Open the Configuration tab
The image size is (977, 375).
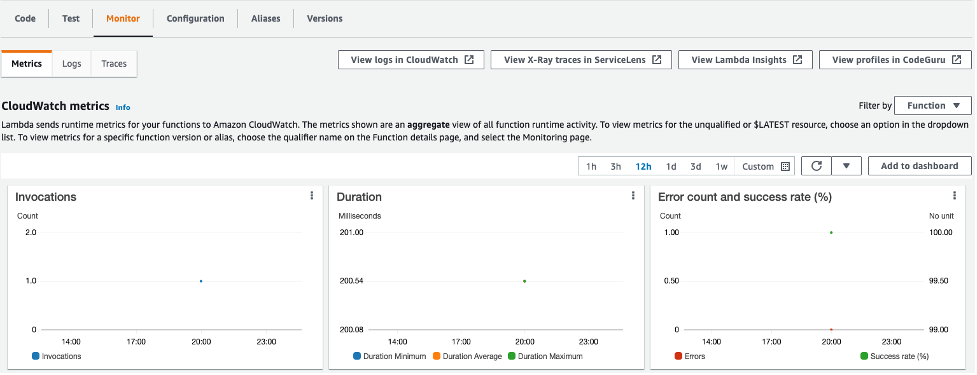coord(195,19)
